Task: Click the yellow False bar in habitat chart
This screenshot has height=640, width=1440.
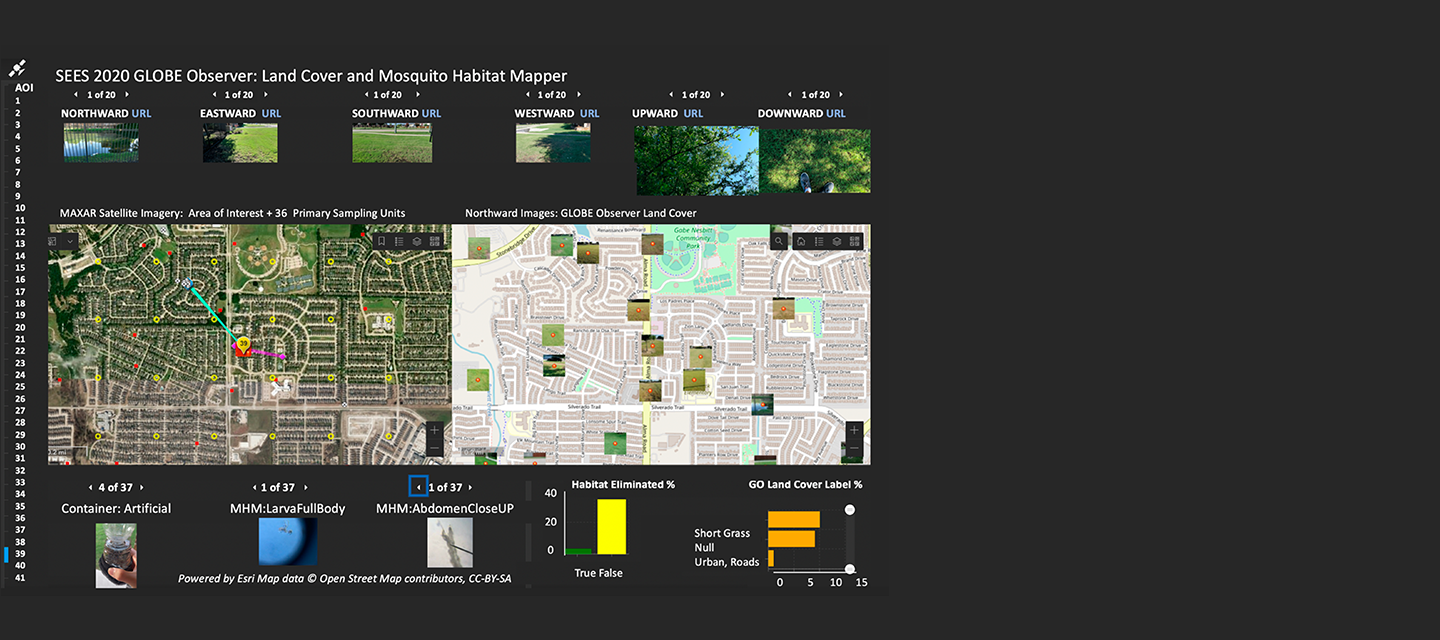Action: coord(611,527)
